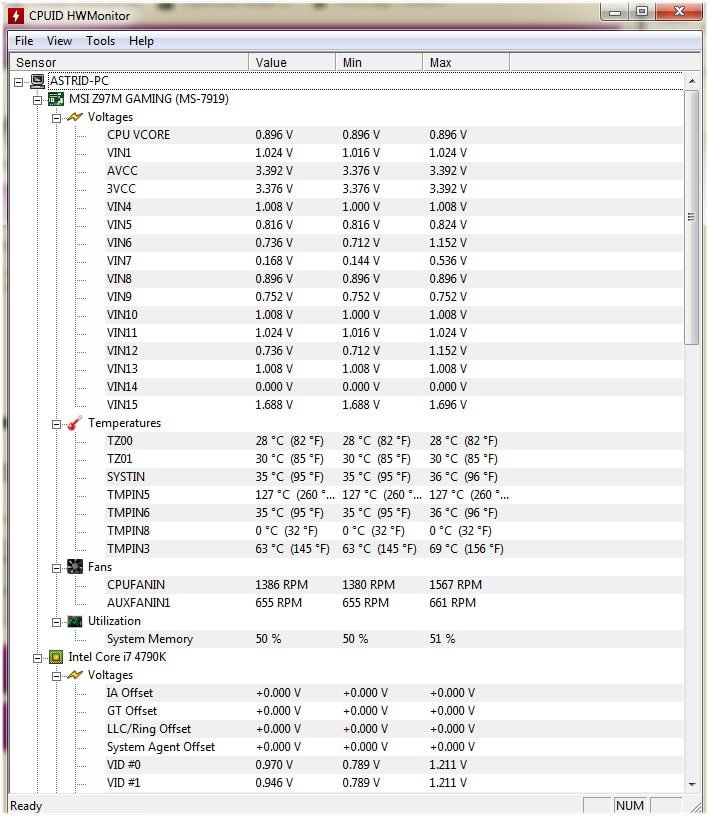Select the TMPIN5 temperature row
Viewport: 709px width, 816px height.
pos(128,495)
